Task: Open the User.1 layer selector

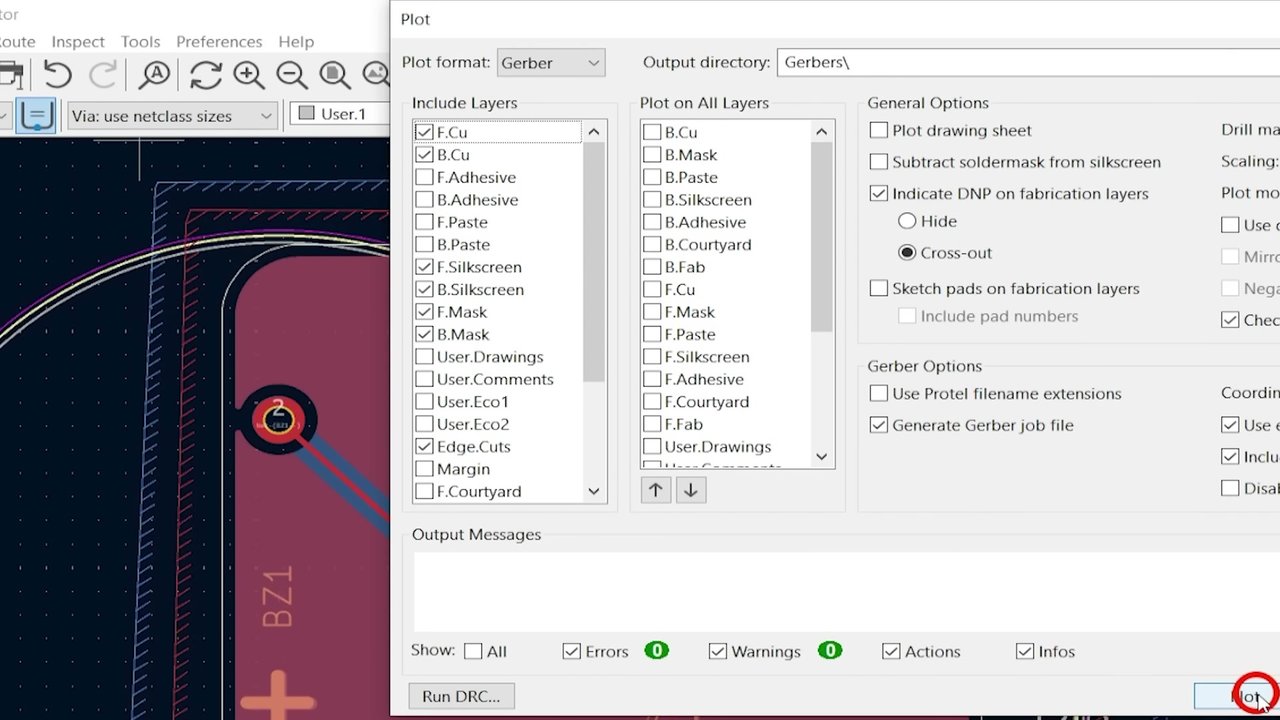Action: click(x=340, y=114)
